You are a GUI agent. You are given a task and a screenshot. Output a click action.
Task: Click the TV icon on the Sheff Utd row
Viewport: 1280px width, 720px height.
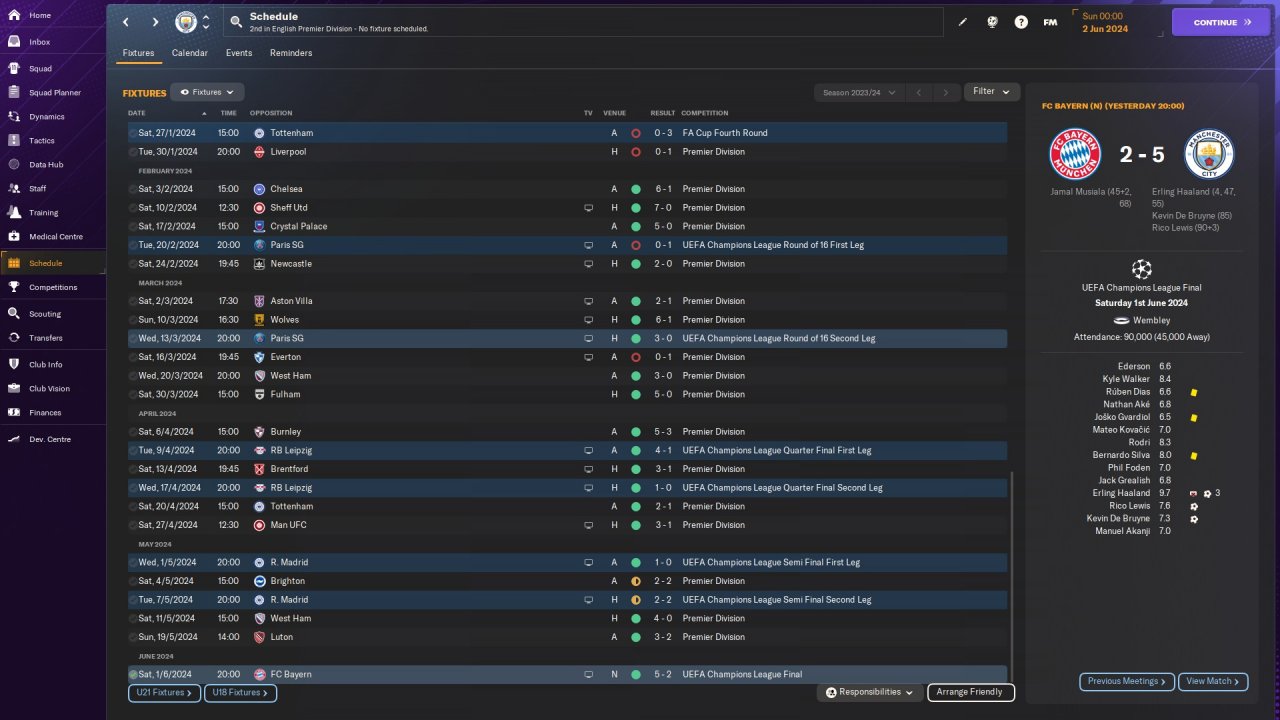pos(588,208)
